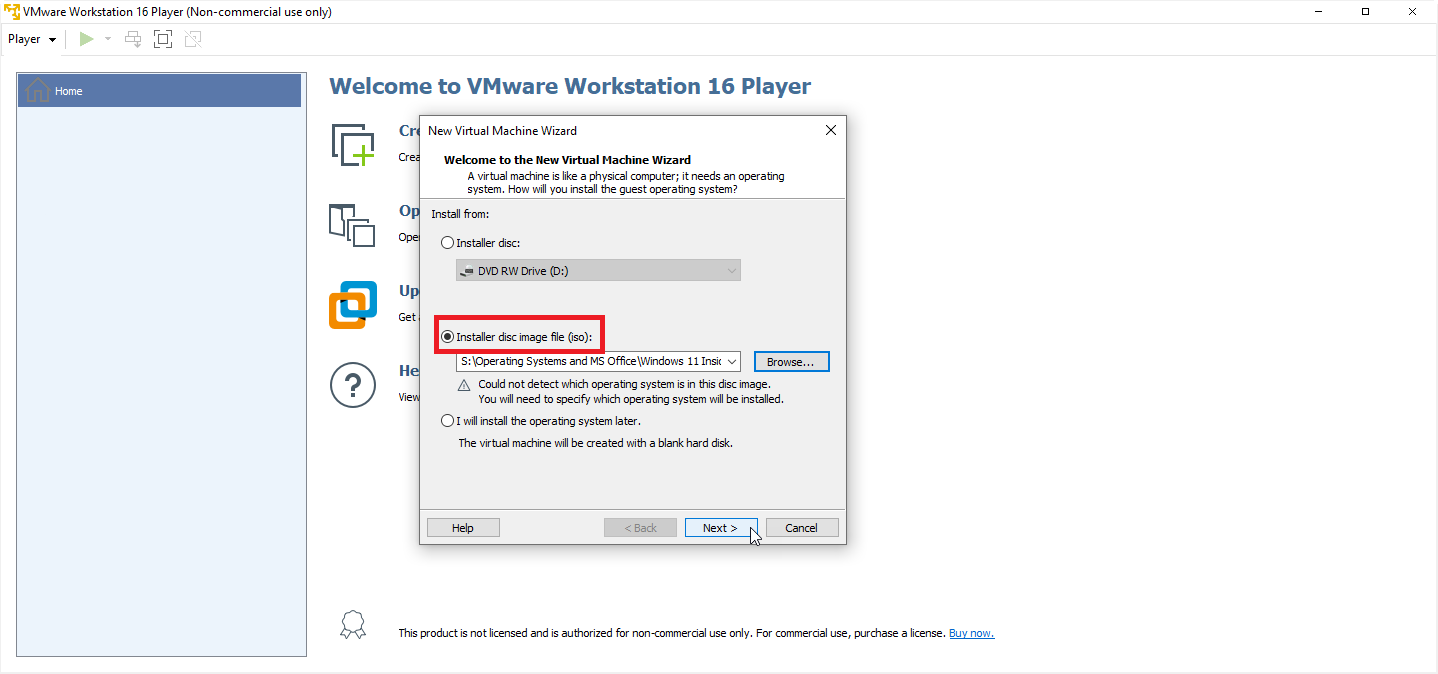Viewport: 1438px width, 674px height.
Task: Select the Installer disc radio button
Action: (x=447, y=243)
